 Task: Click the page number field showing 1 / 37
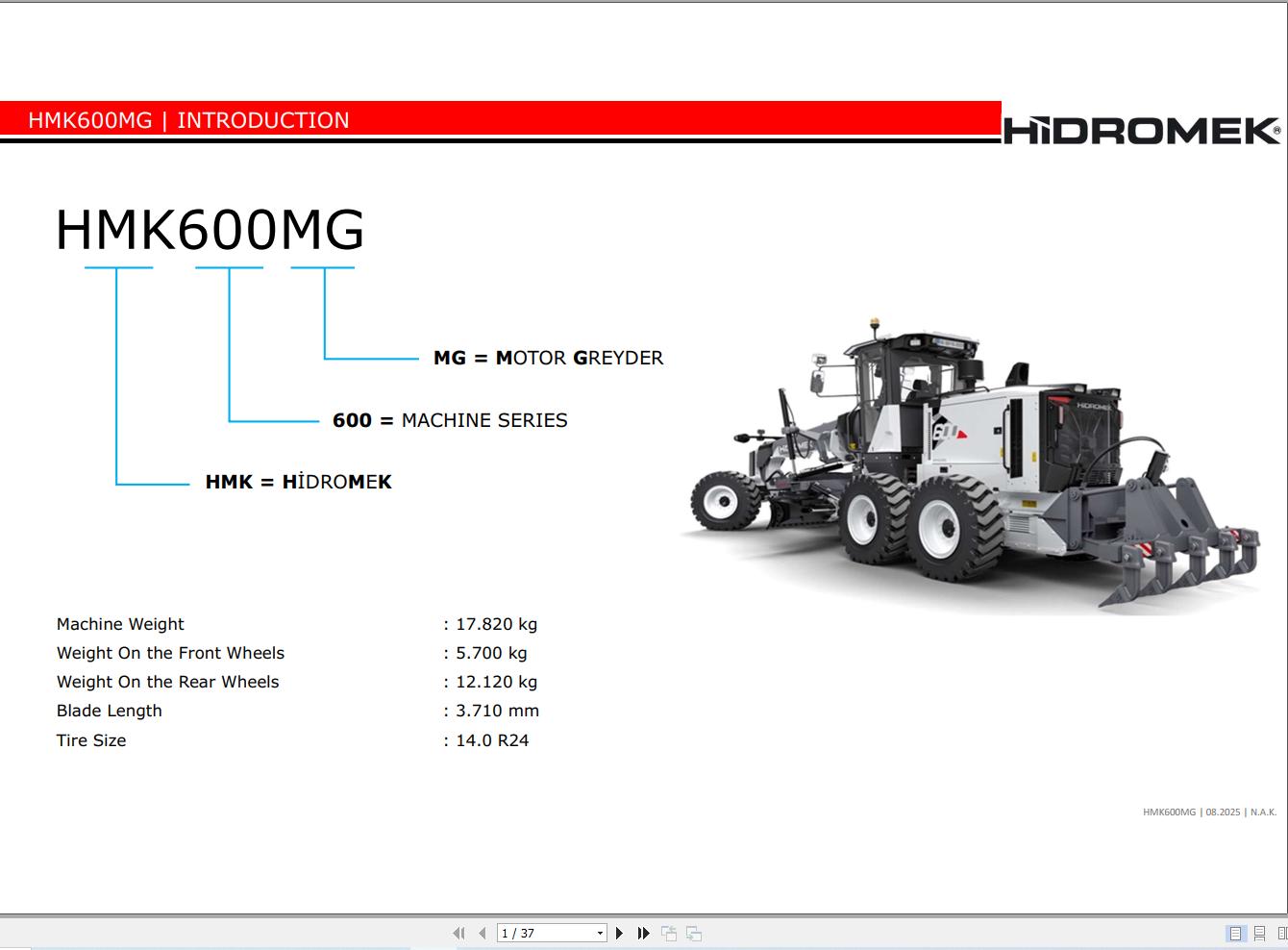[x=546, y=933]
